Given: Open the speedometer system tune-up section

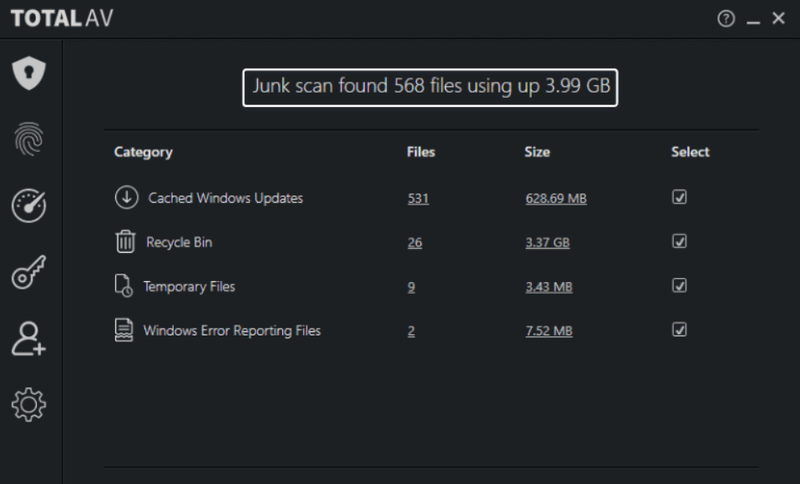Looking at the screenshot, I should point(29,205).
